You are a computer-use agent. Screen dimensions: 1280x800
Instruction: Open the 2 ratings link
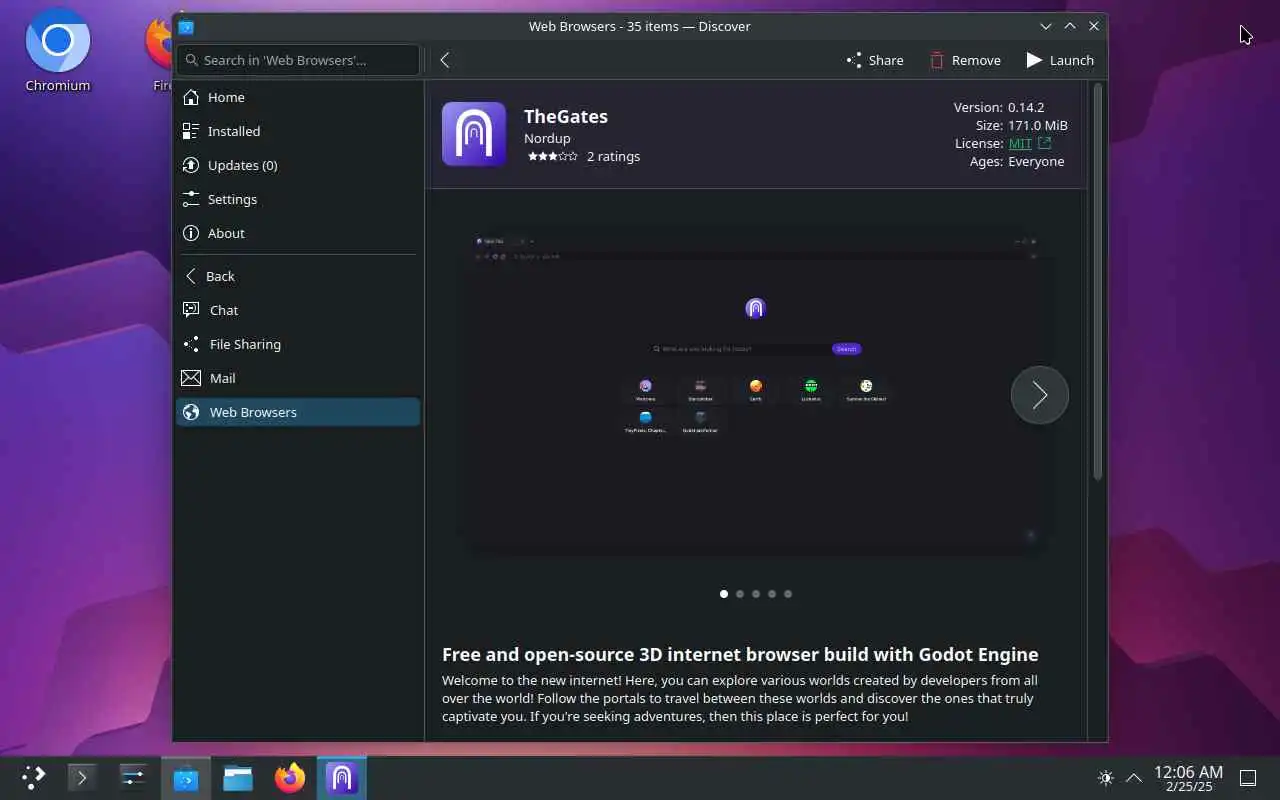[613, 156]
